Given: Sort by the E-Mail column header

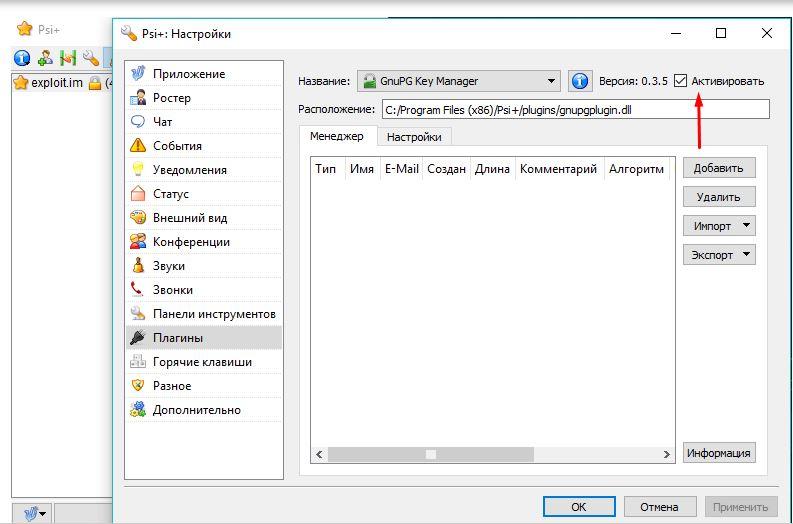Looking at the screenshot, I should [x=402, y=169].
